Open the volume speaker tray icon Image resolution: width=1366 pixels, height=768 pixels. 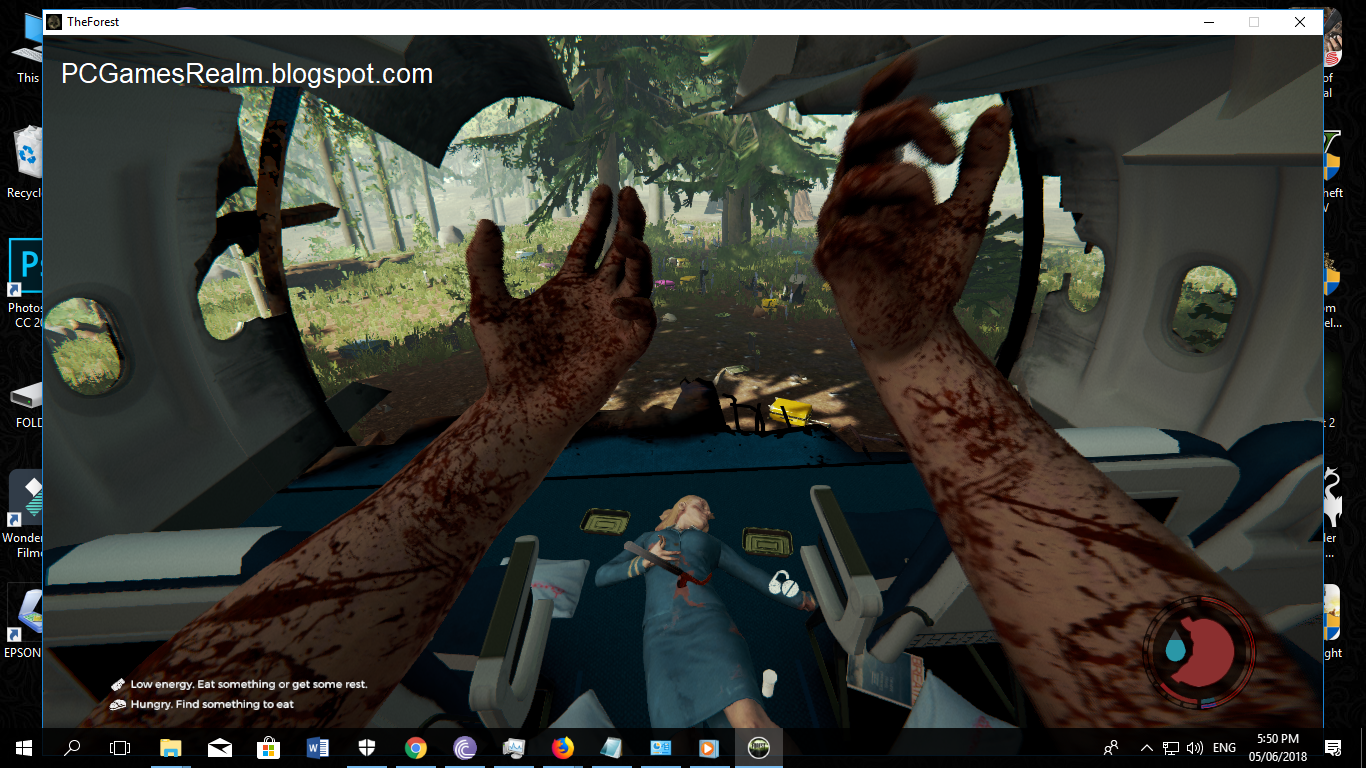pos(1194,747)
